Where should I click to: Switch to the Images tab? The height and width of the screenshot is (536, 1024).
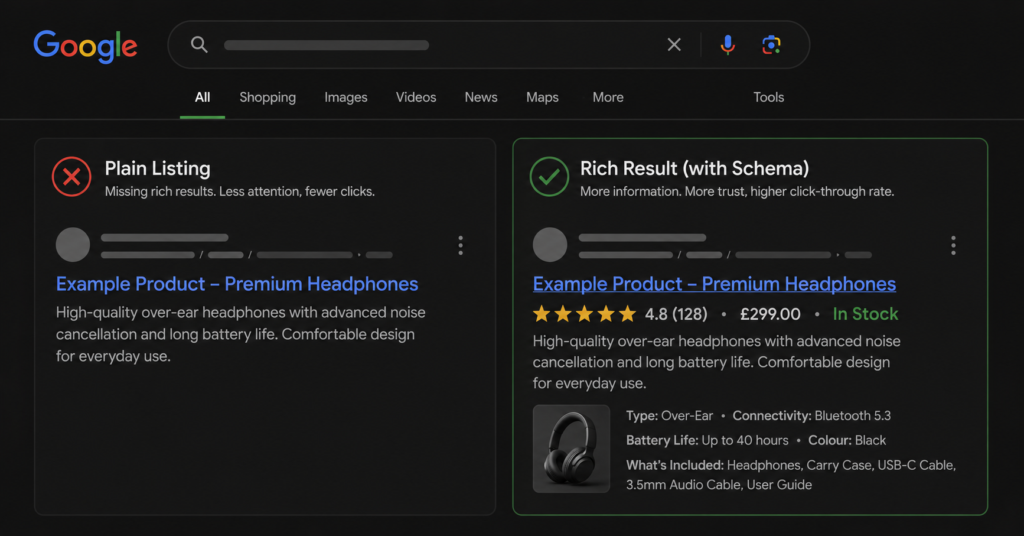pyautogui.click(x=346, y=97)
